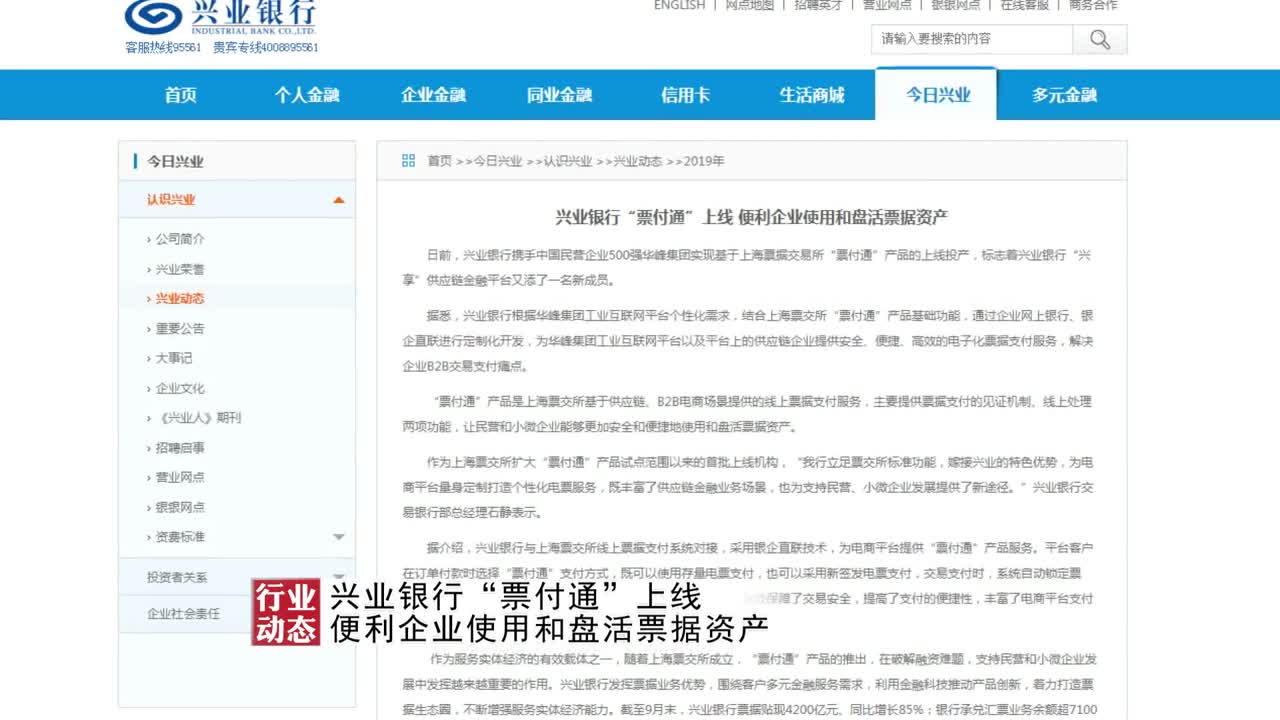Click the grid icon beside the breadcrumb
The width and height of the screenshot is (1280, 720).
pos(408,161)
